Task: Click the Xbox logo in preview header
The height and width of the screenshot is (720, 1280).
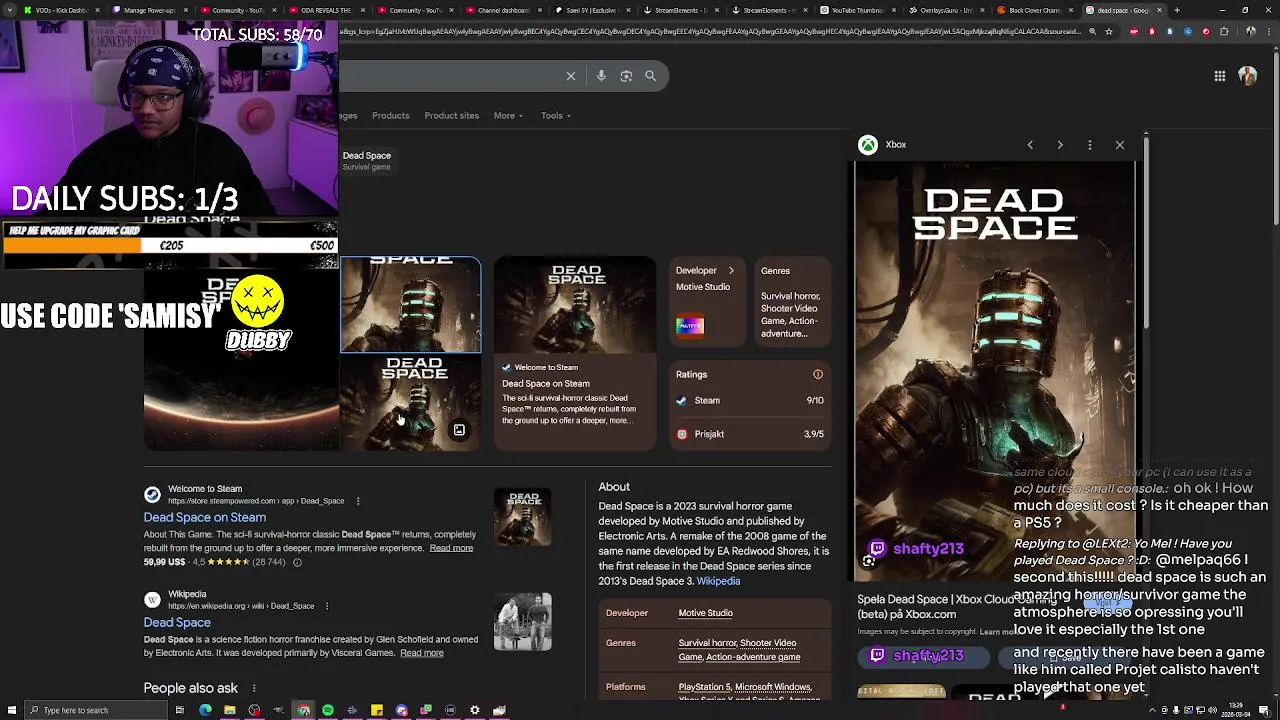Action: 868,145
